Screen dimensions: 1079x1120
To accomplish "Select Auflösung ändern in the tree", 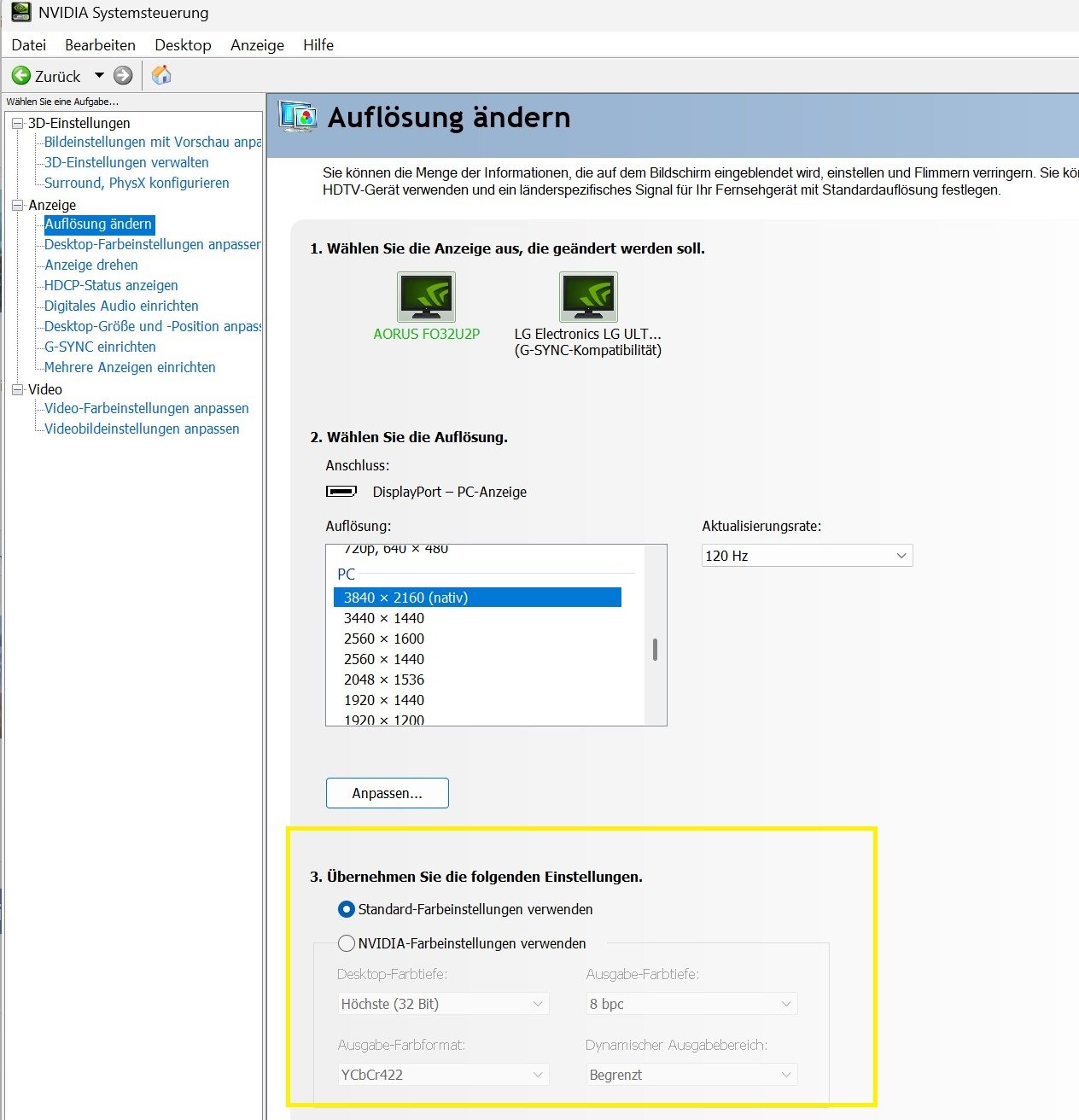I will pos(98,225).
